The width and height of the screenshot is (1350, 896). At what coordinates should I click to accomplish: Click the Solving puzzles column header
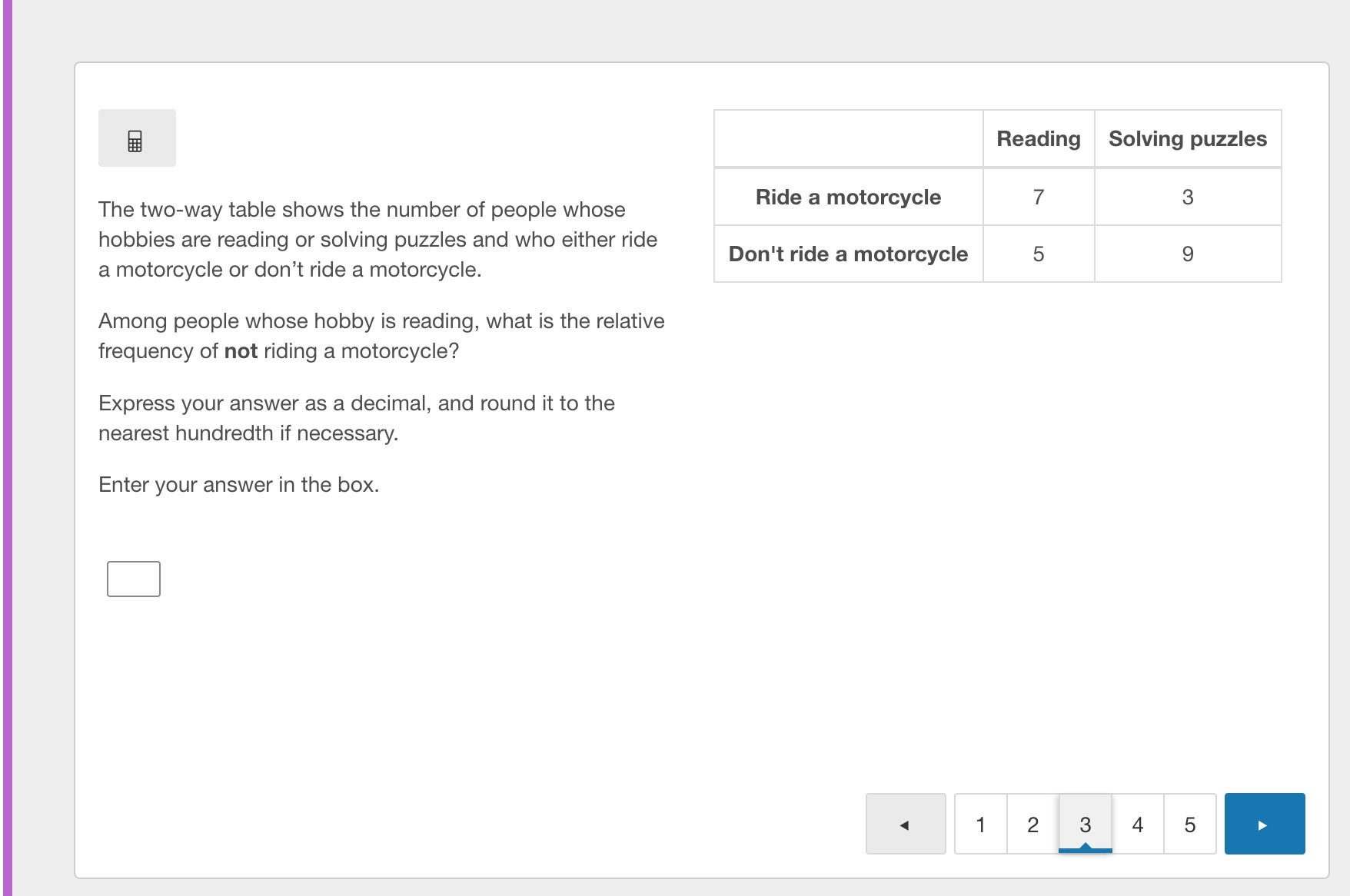click(x=1187, y=139)
